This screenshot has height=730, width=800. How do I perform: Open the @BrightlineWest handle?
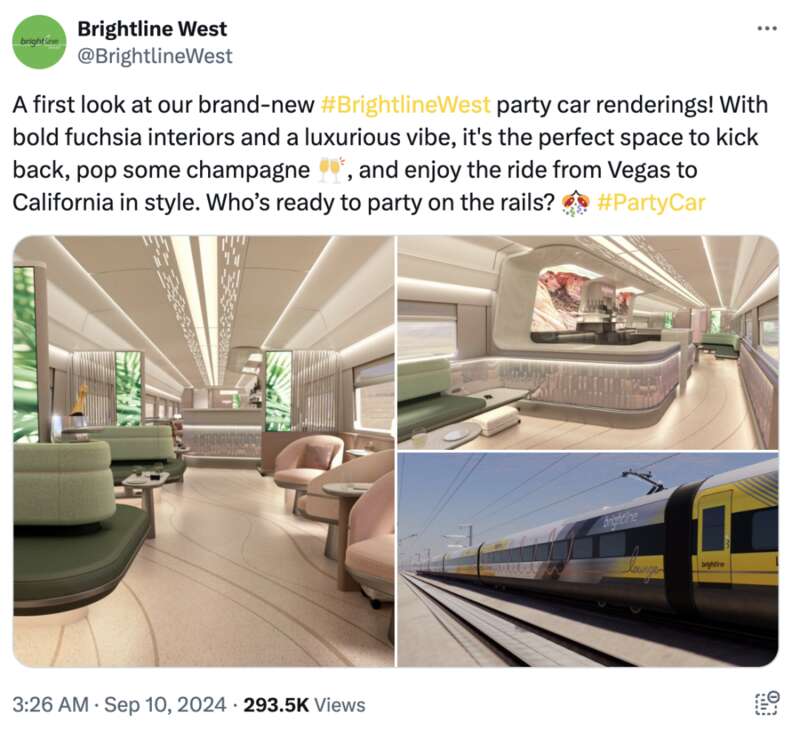pos(155,56)
